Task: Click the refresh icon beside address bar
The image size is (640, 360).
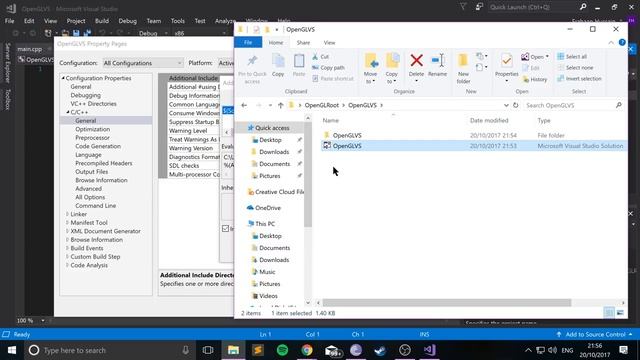Action: pyautogui.click(x=516, y=105)
